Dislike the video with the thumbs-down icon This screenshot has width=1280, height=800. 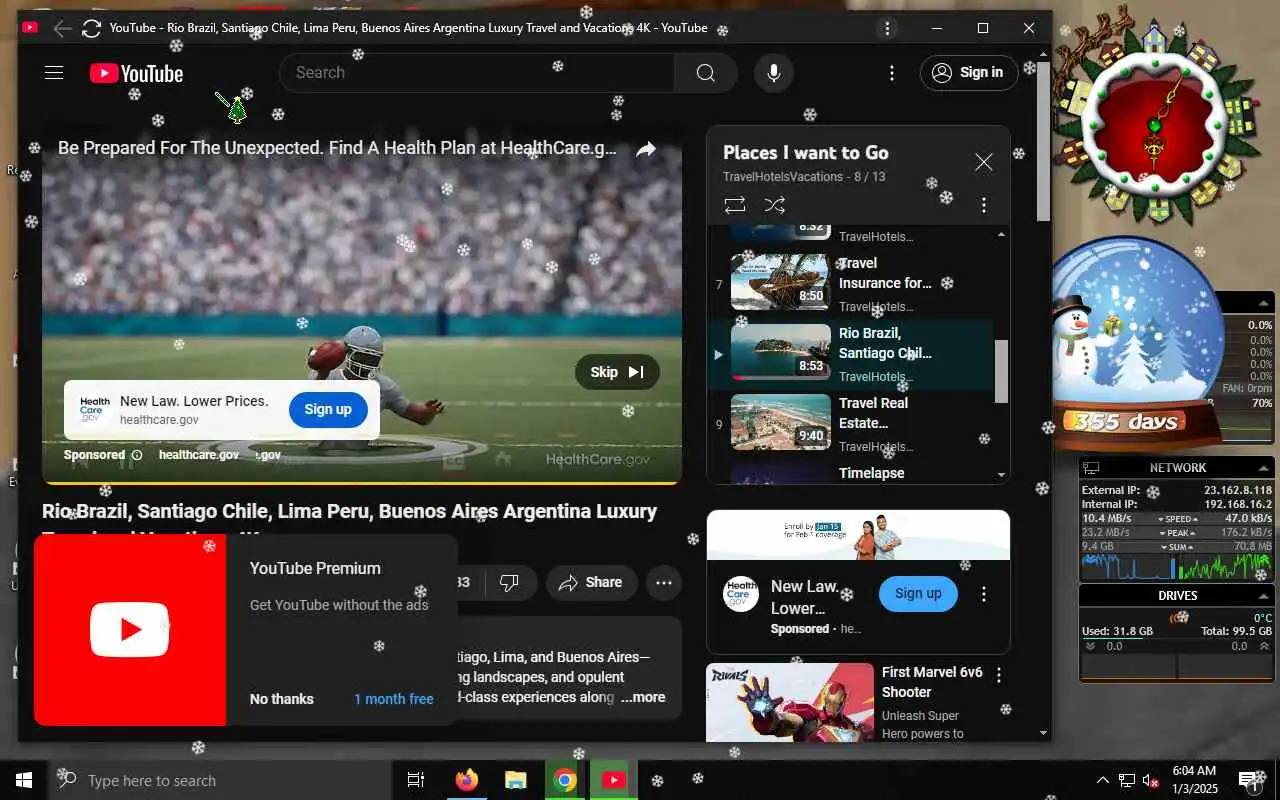point(509,583)
